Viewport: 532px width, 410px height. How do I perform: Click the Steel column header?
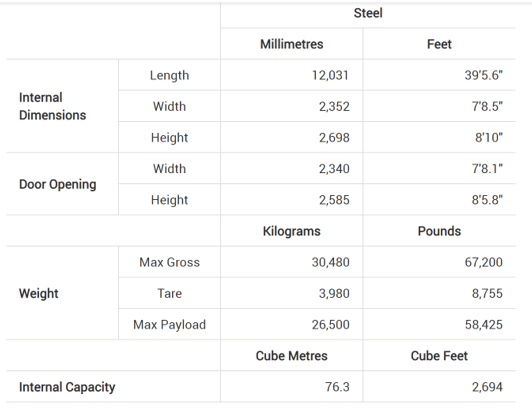[368, 13]
